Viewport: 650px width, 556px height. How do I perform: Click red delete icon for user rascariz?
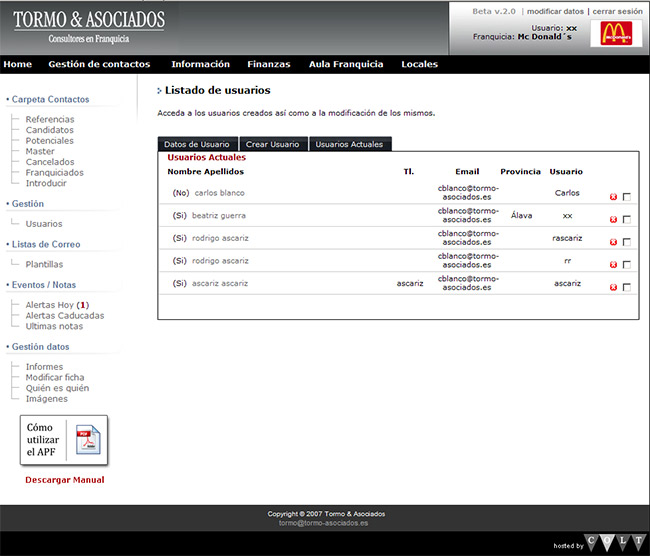[613, 242]
